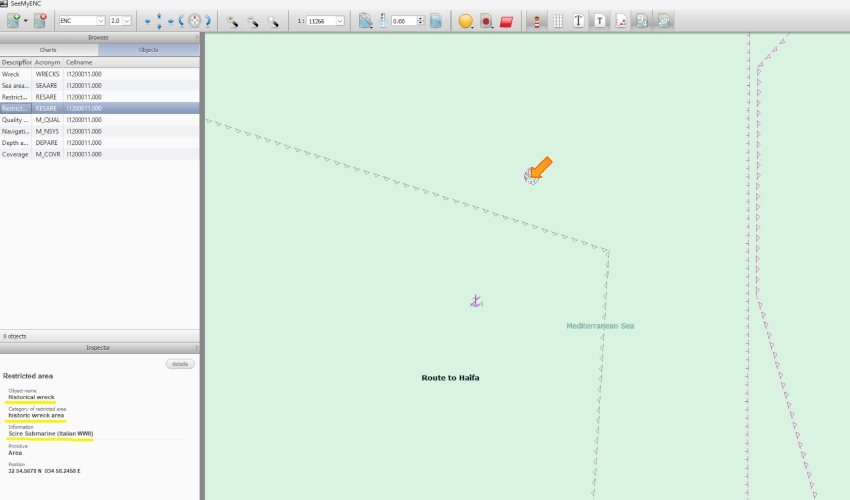
Task: Toggle the lighthouse lights display icon
Action: 537,21
